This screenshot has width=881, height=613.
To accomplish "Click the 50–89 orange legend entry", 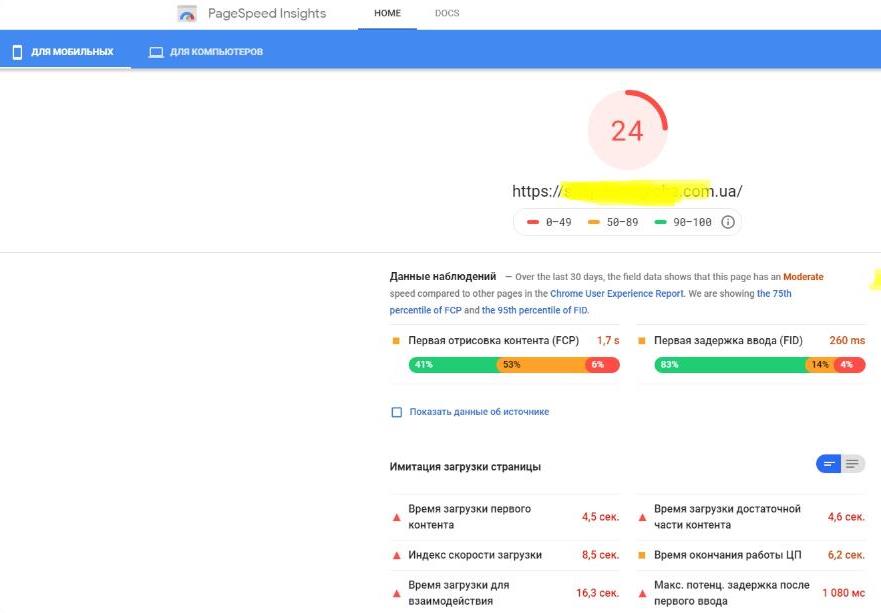I will [613, 222].
